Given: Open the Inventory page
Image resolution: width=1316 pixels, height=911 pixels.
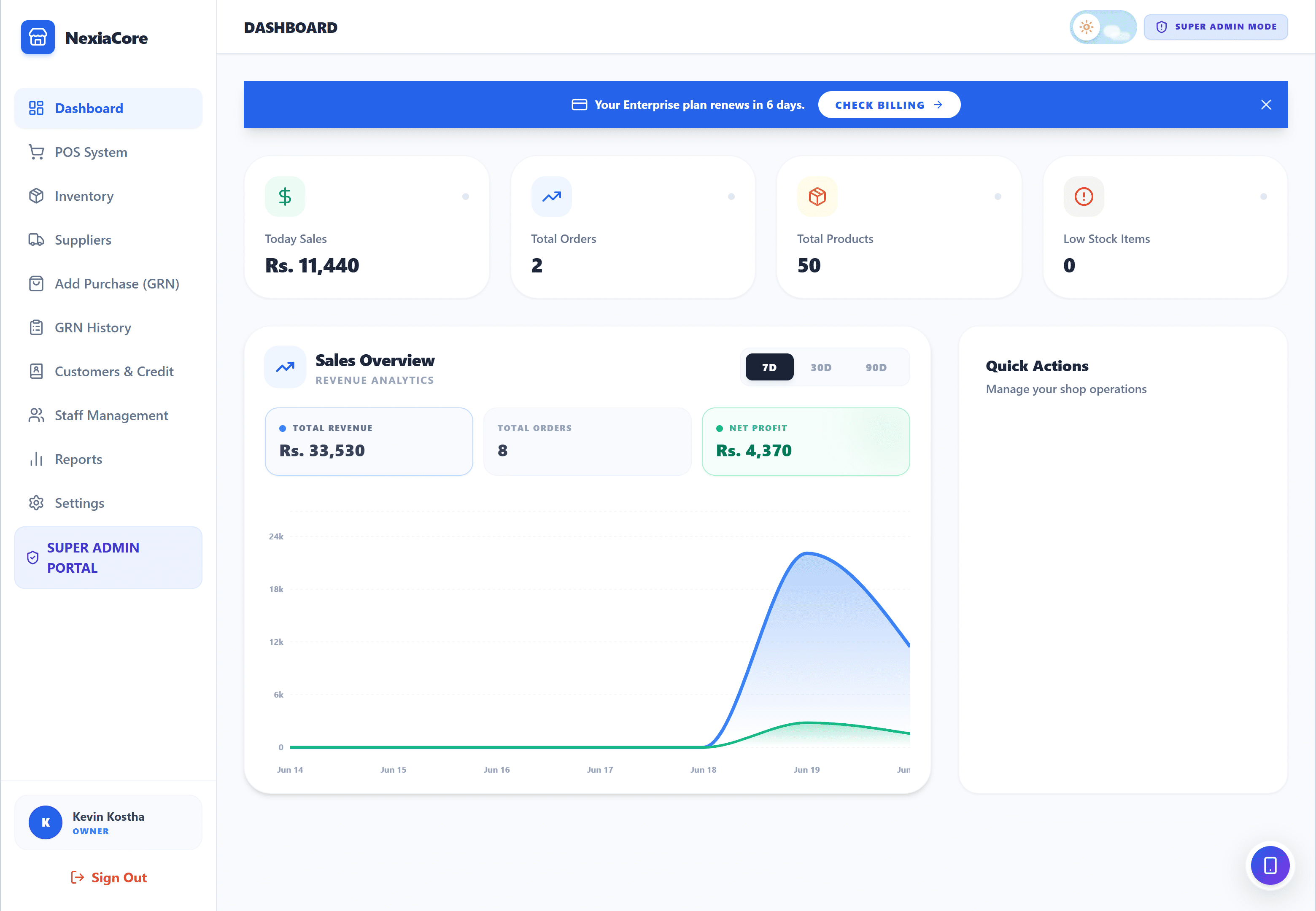Looking at the screenshot, I should (x=108, y=197).
